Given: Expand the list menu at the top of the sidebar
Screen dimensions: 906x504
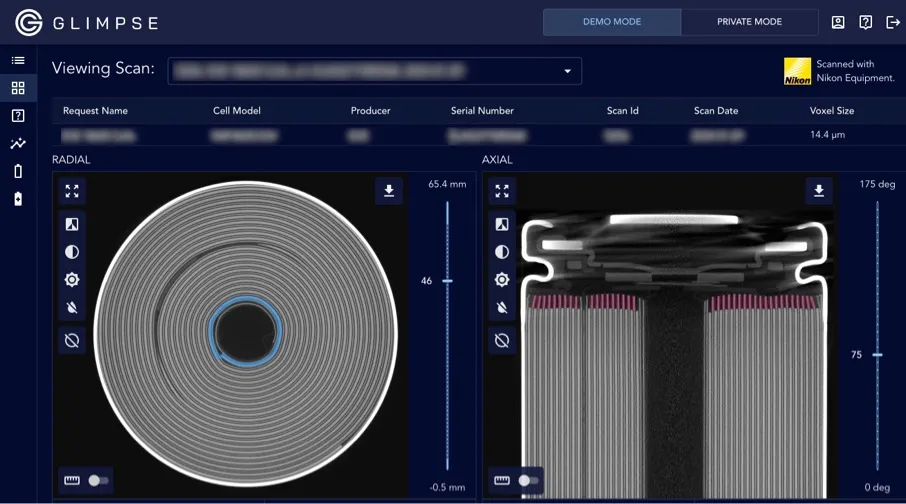Looking at the screenshot, I should point(18,61).
